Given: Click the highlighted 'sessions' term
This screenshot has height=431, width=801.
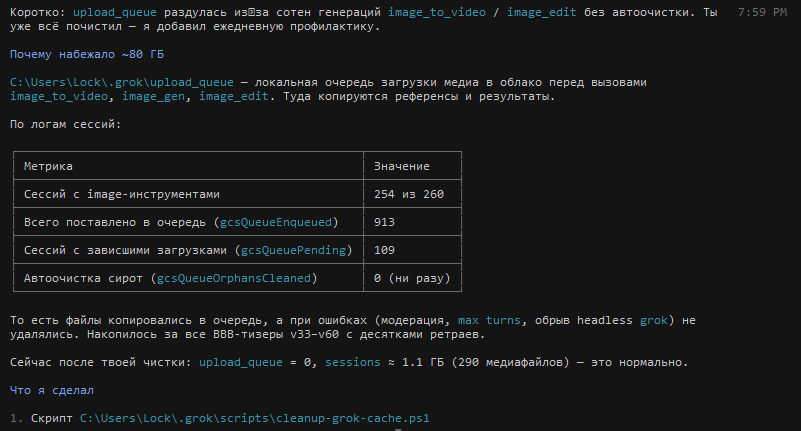Looking at the screenshot, I should tap(352, 362).
